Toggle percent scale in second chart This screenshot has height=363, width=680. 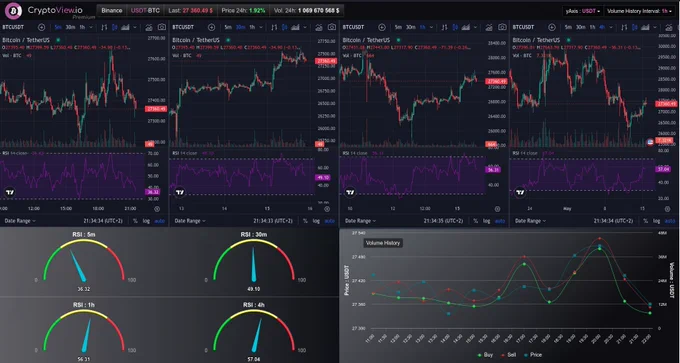[x=305, y=221]
